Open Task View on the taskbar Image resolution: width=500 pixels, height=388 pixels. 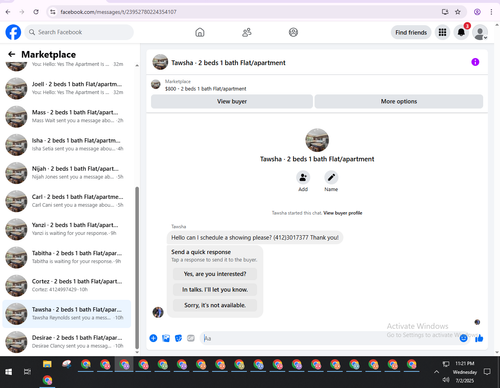[x=27, y=372]
